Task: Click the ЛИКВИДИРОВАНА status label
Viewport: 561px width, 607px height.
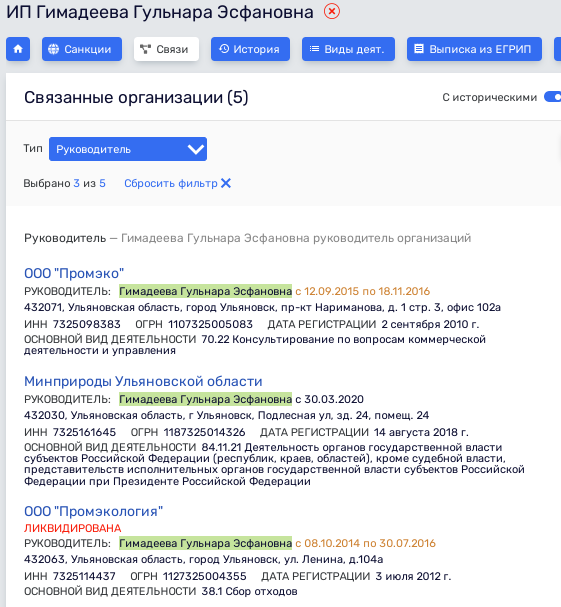Action: point(73,528)
